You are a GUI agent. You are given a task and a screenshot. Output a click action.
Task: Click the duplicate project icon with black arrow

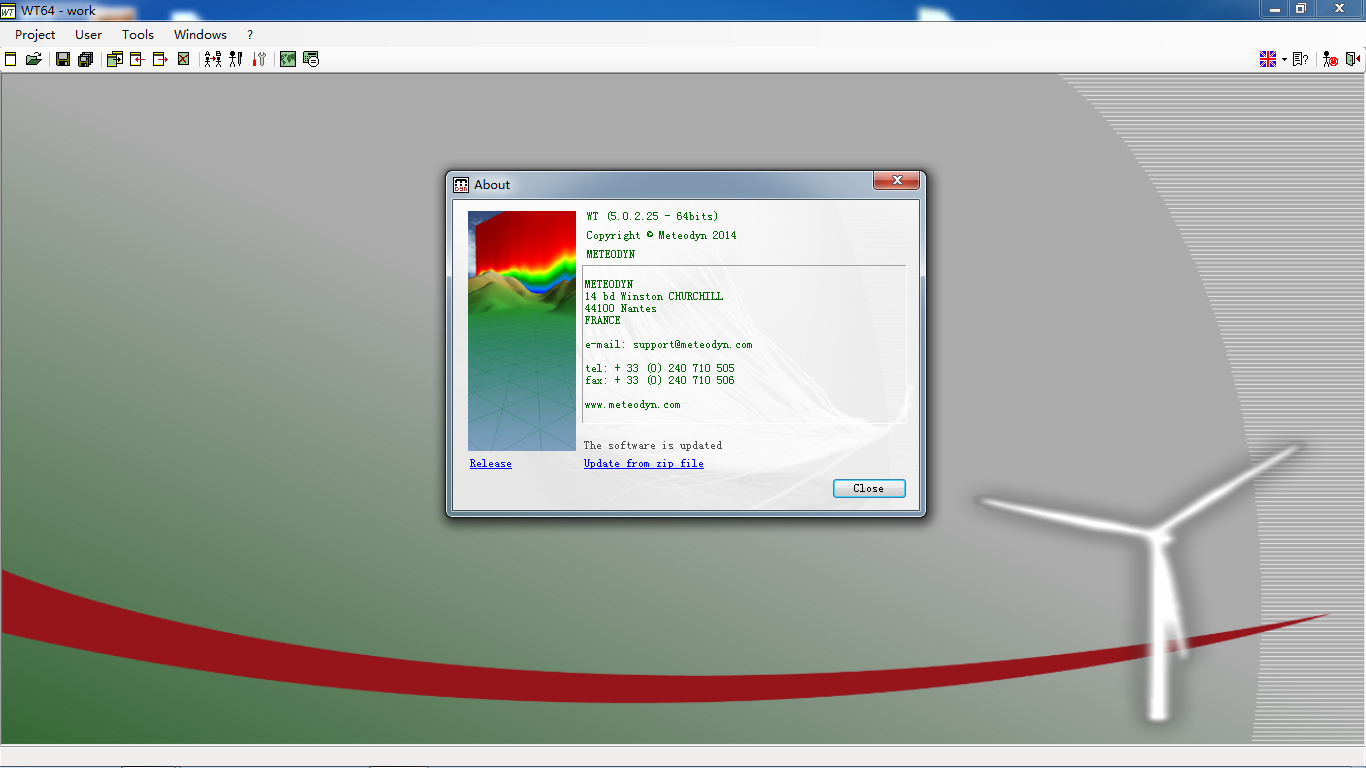point(115,59)
